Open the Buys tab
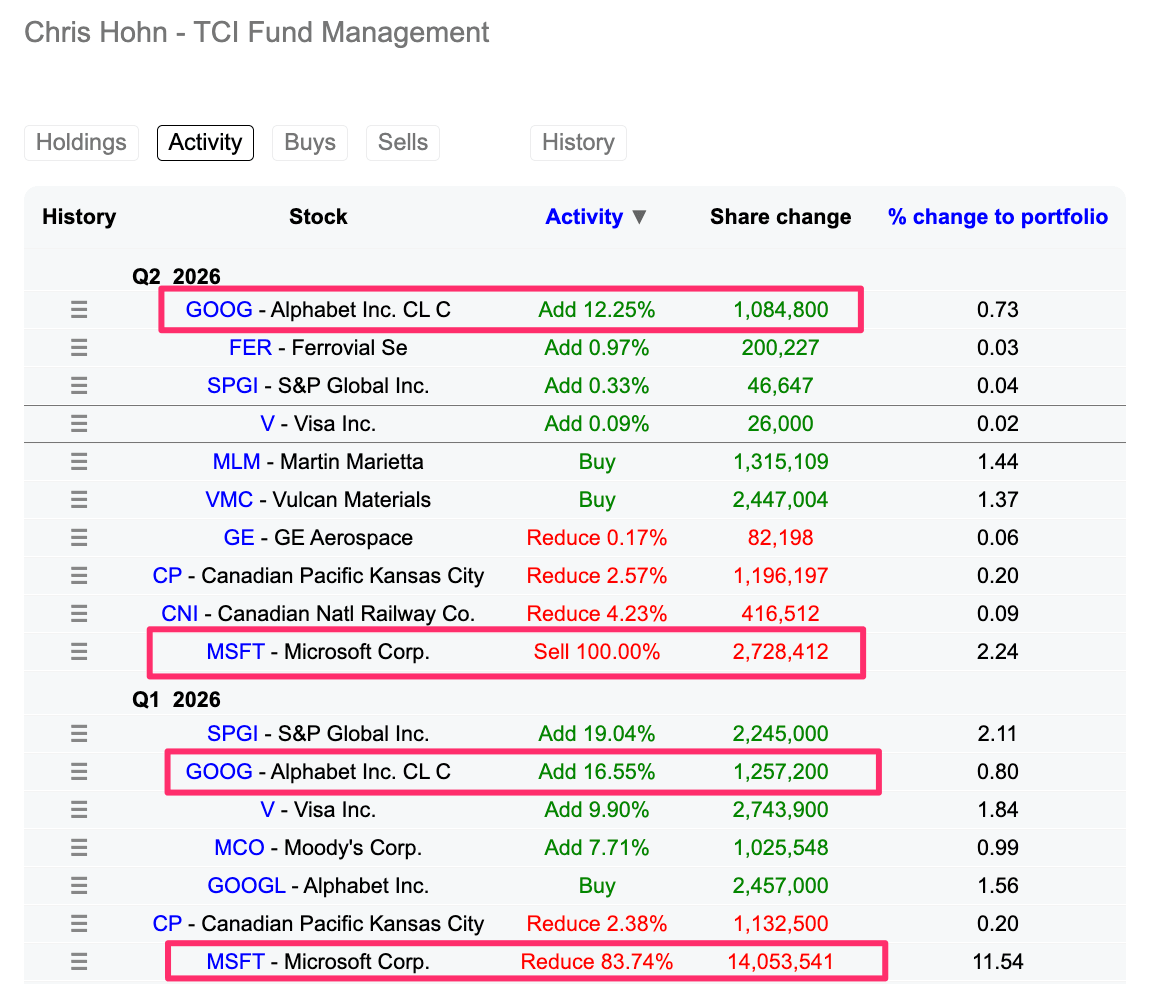The width and height of the screenshot is (1150, 984). point(310,142)
